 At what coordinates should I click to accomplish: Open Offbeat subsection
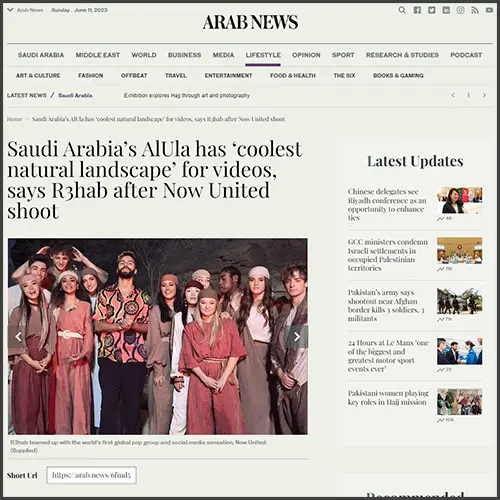click(x=134, y=76)
